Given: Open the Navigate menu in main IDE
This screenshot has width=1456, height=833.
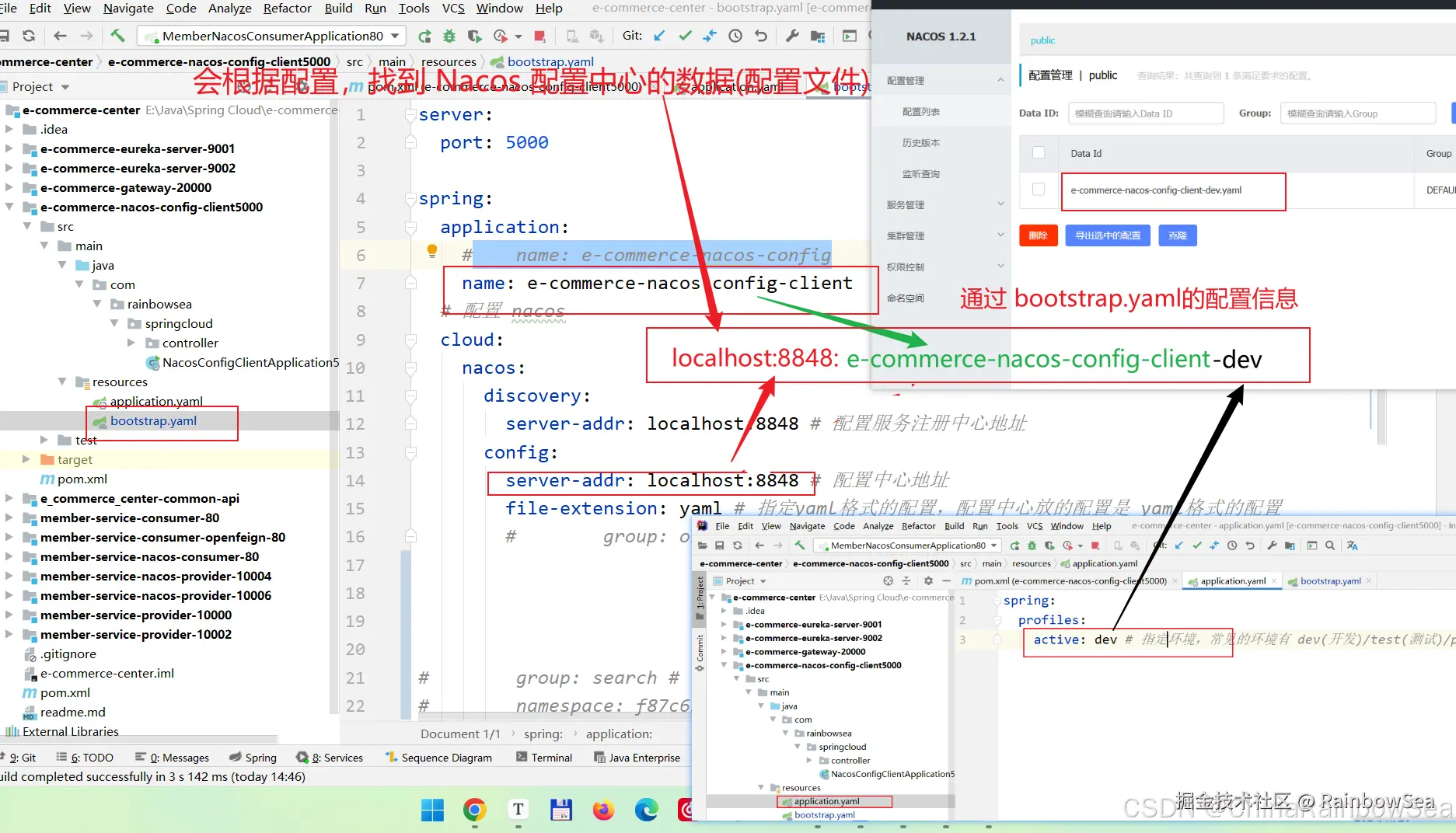Looking at the screenshot, I should [128, 9].
